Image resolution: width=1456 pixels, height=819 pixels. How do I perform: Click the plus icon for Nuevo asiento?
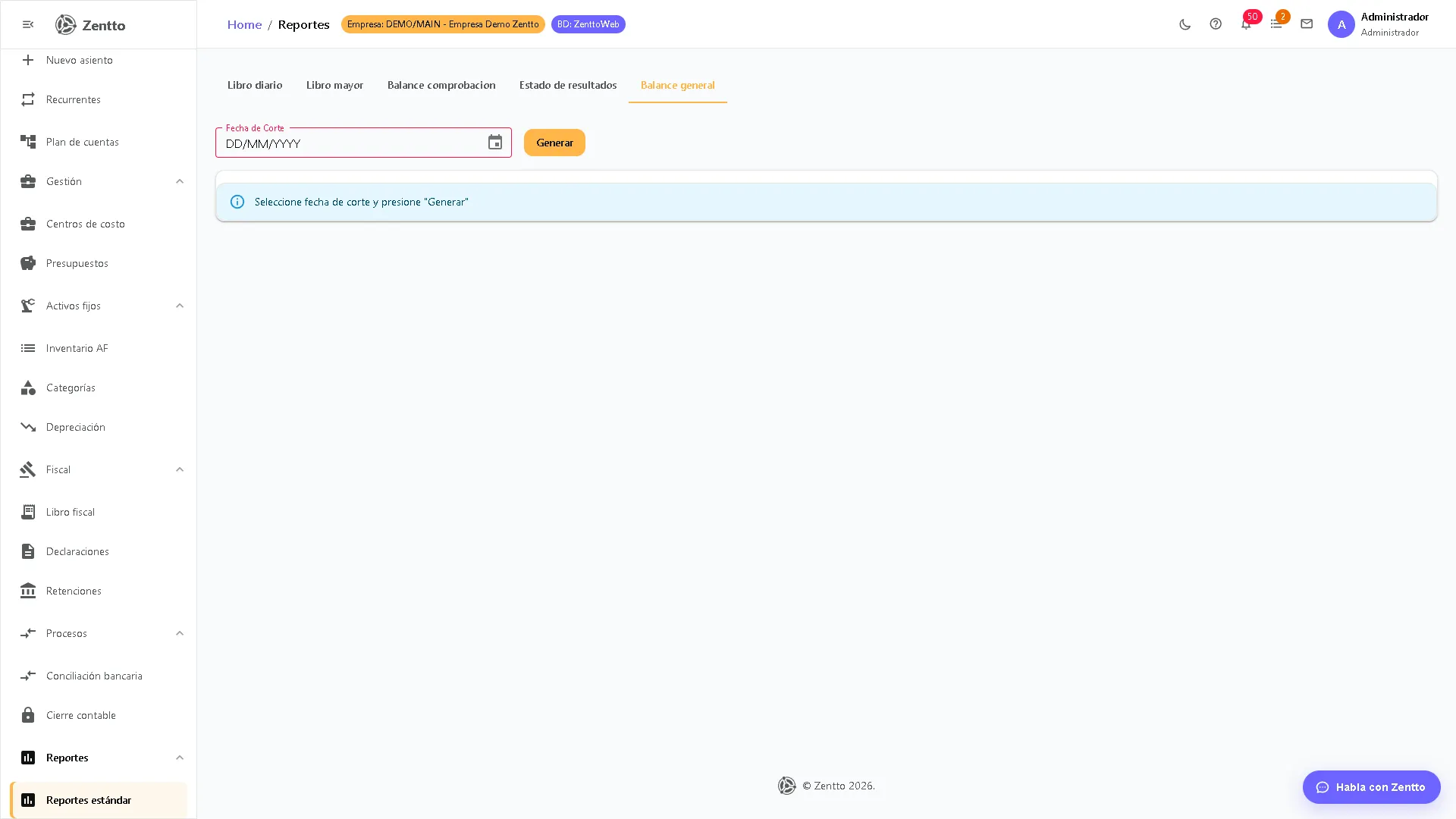[x=28, y=60]
